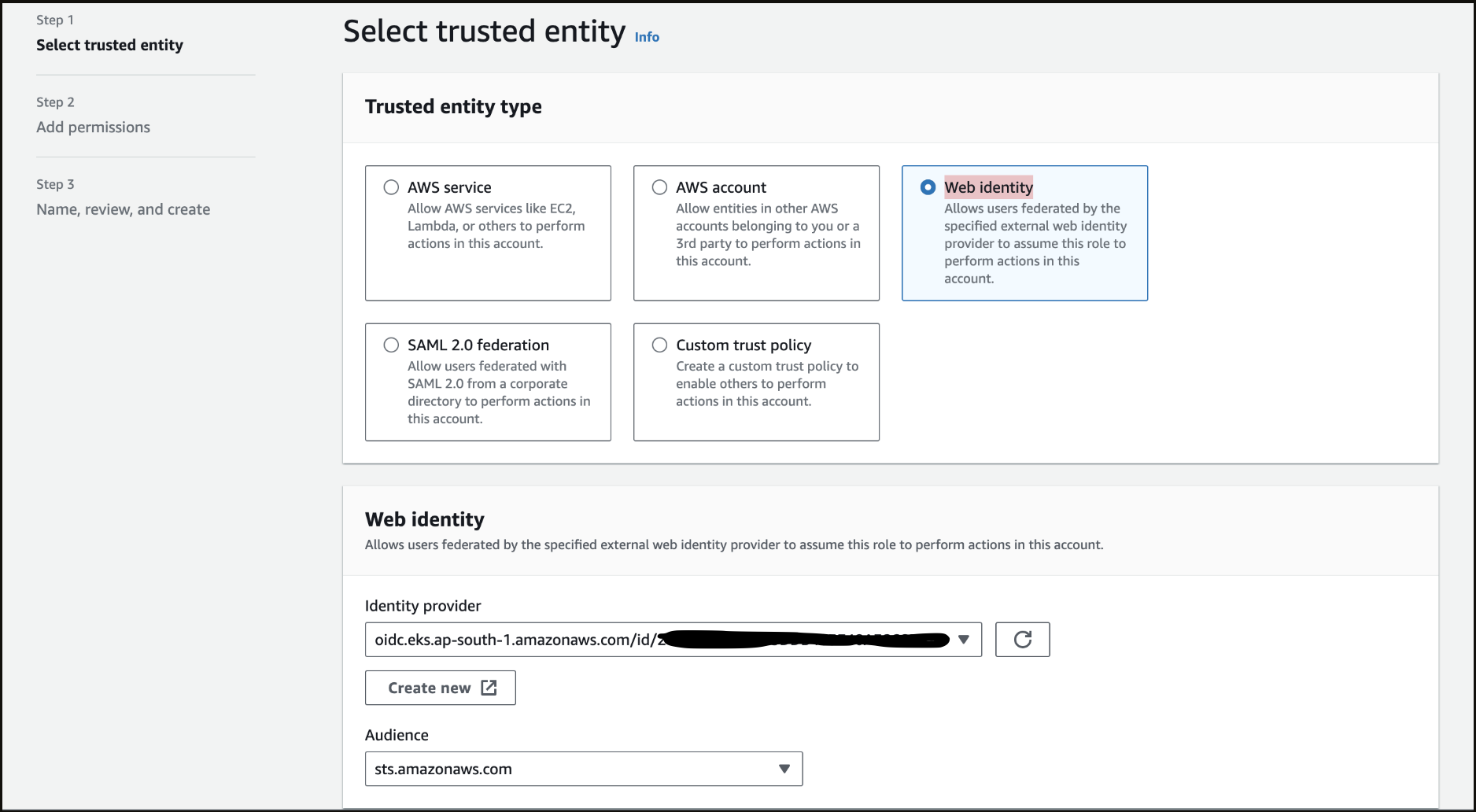The width and height of the screenshot is (1476, 812).
Task: Select the AWS account radio button
Action: 659,187
